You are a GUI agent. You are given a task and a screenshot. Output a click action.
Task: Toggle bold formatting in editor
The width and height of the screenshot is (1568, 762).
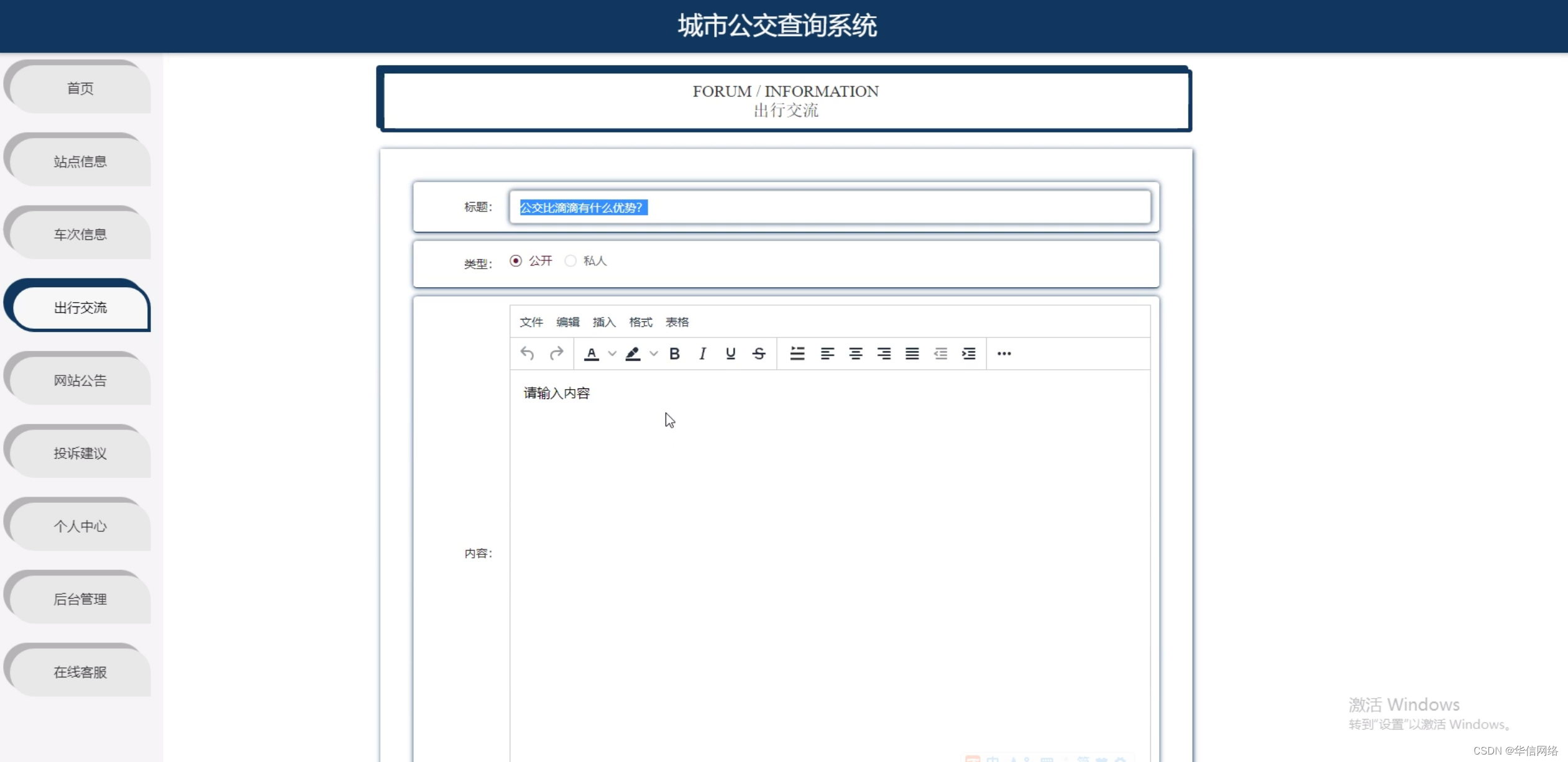click(x=674, y=354)
